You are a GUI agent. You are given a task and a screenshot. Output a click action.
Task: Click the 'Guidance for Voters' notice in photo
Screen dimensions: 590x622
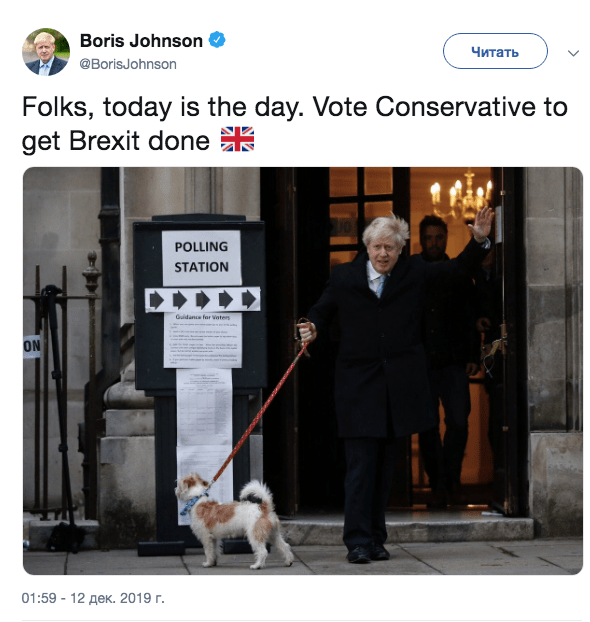click(x=202, y=340)
